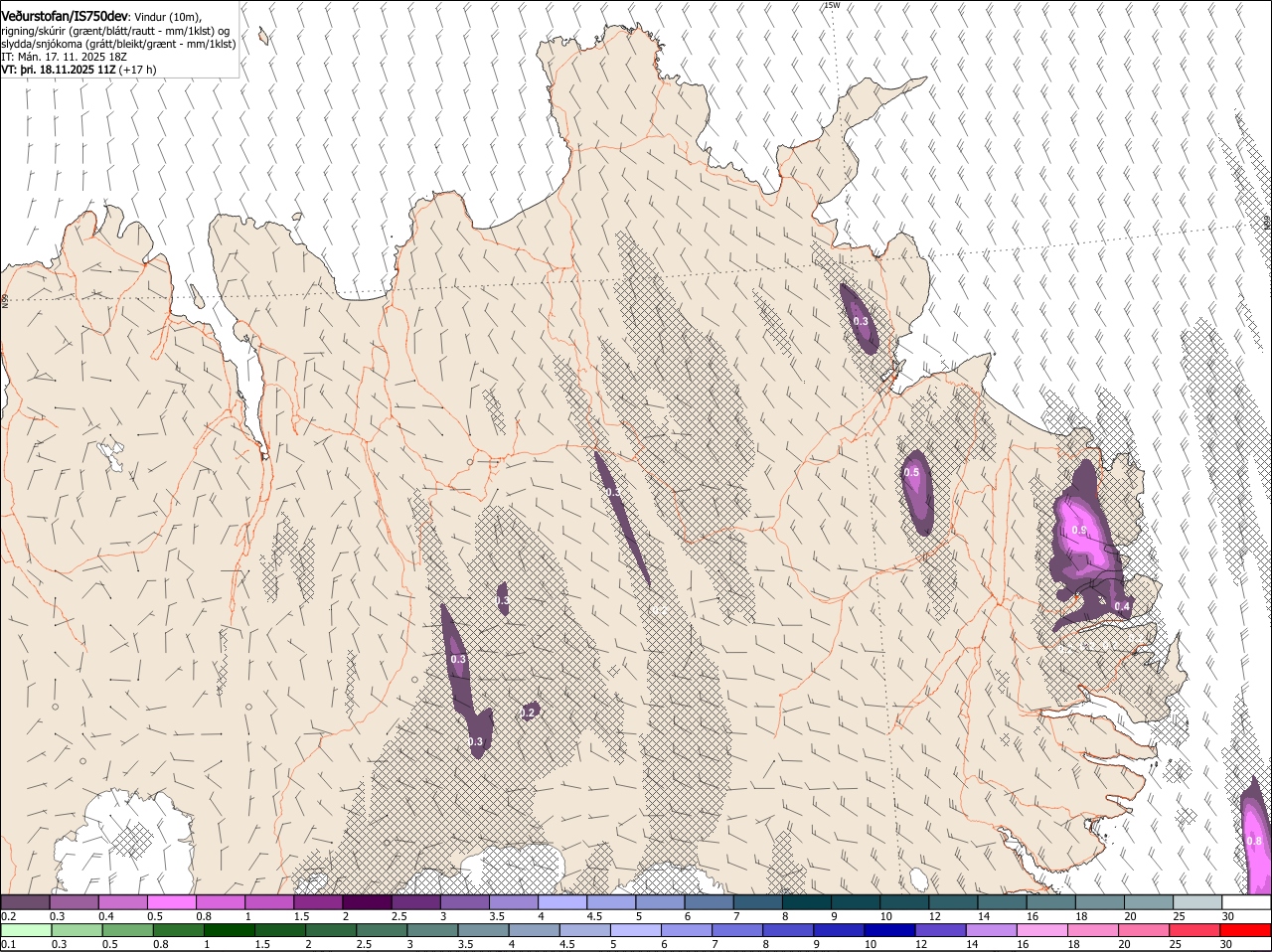Select the 4 lavender swatch in snow legend
The height and width of the screenshot is (952, 1272).
coord(562,901)
